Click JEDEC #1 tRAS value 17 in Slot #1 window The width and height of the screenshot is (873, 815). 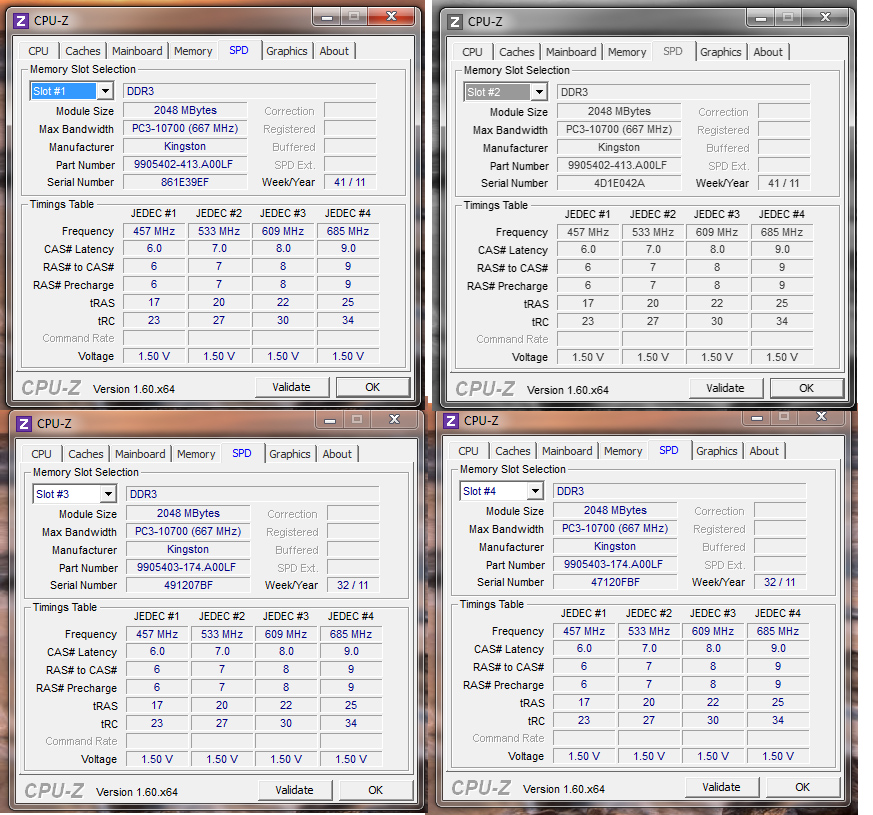coord(154,302)
